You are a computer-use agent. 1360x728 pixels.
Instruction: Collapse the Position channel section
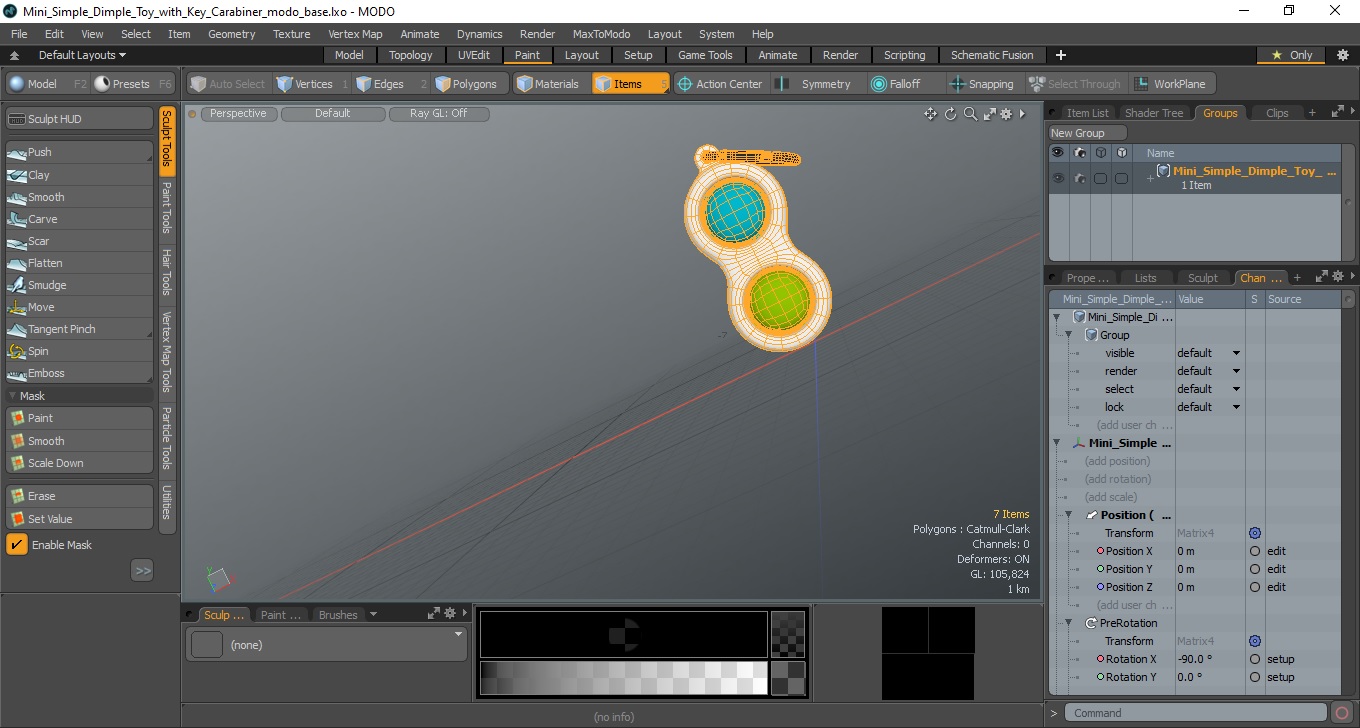coord(1068,515)
